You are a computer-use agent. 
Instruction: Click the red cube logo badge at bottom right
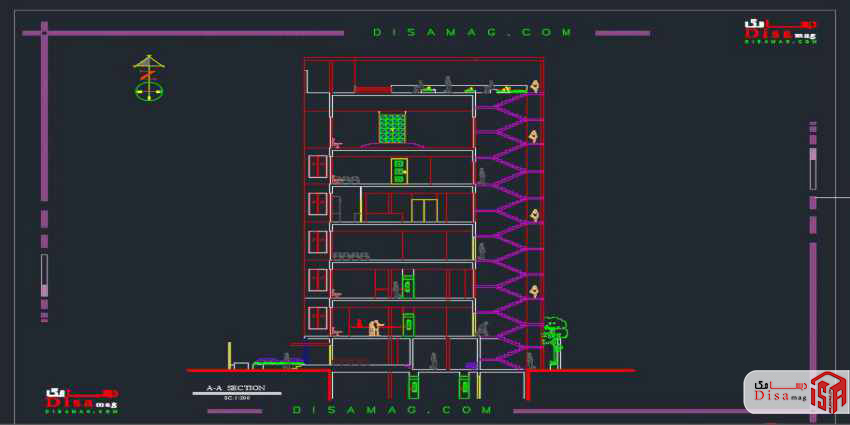pos(826,392)
